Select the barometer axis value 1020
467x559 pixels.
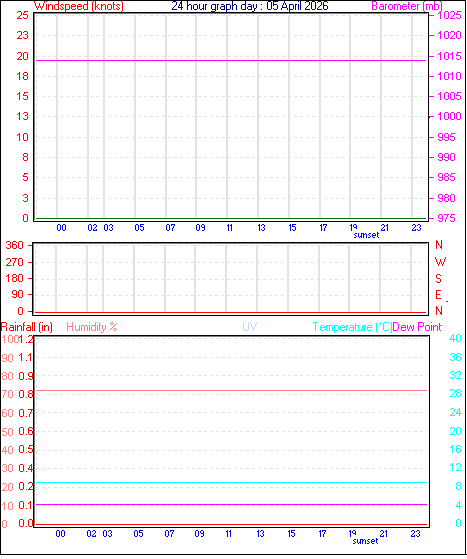pyautogui.click(x=449, y=35)
